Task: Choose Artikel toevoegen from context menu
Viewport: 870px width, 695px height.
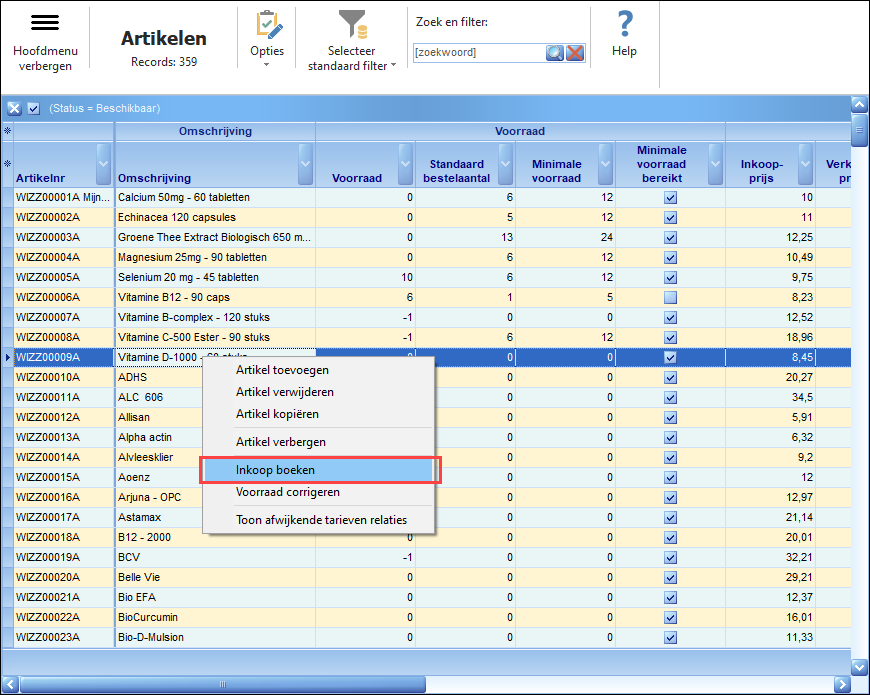Action: (x=318, y=370)
